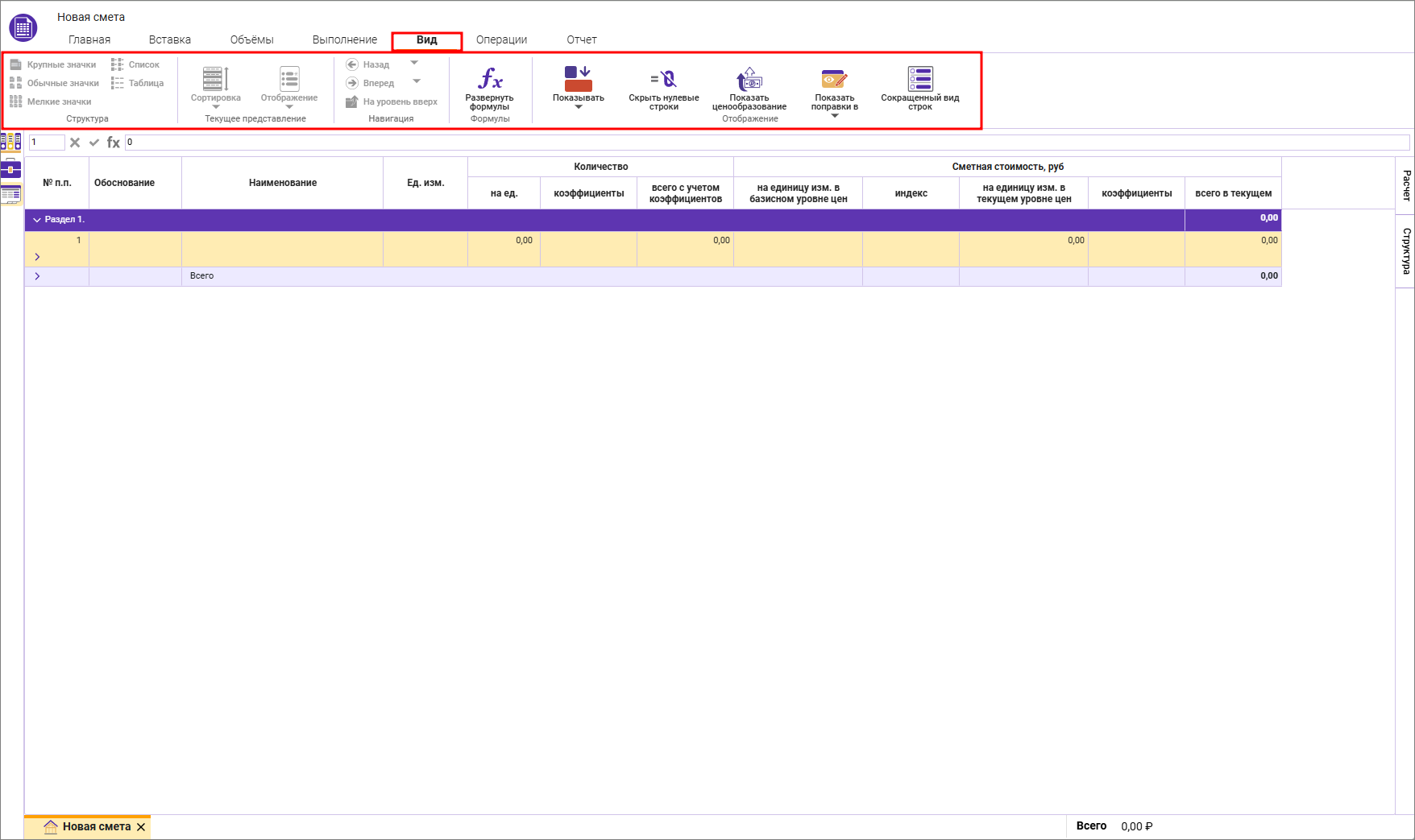This screenshot has height=840, width=1415.
Task: Close the Новая смета document tab
Action: point(141,827)
